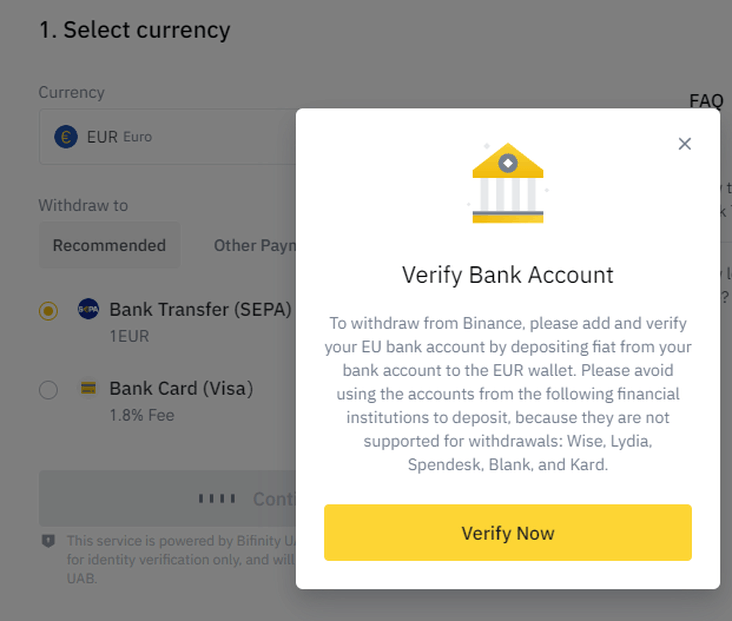Switch to the Other Payment tab
732x621 pixels.
[255, 245]
